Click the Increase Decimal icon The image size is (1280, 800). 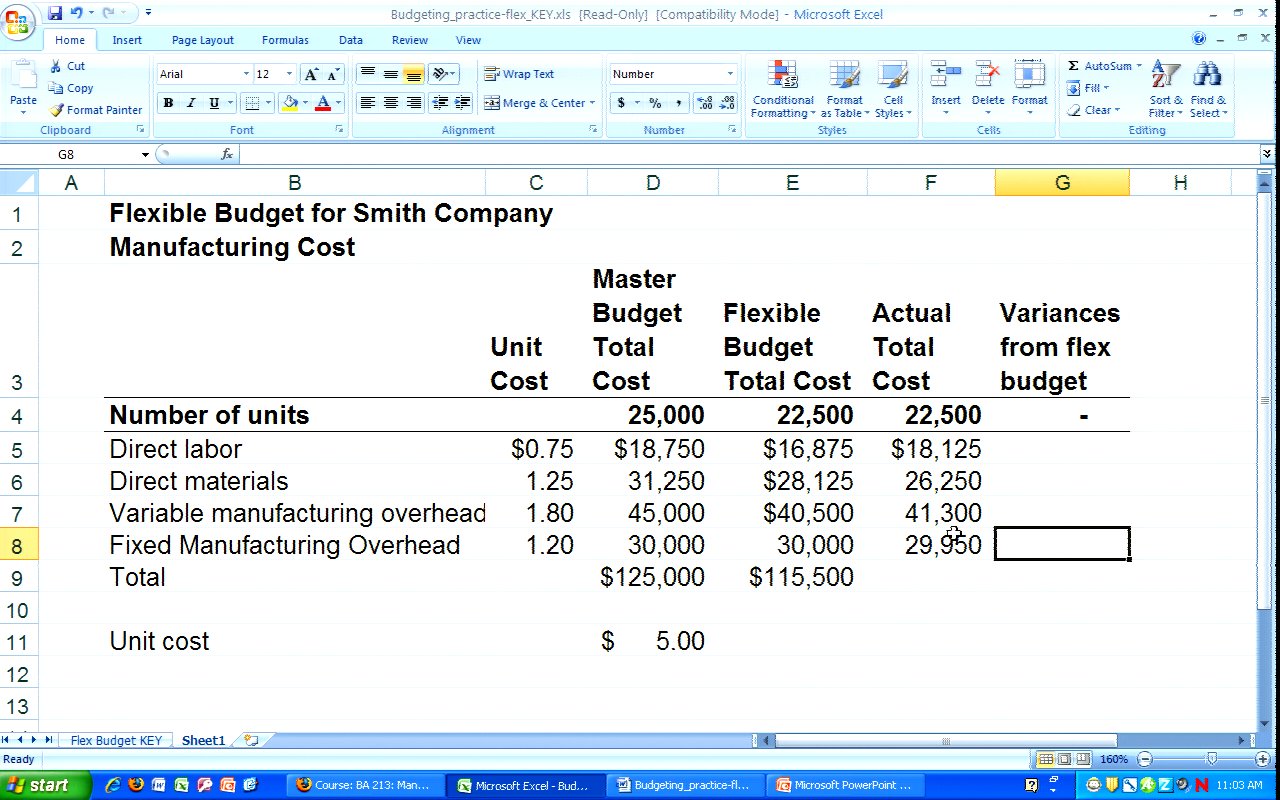[x=703, y=103]
